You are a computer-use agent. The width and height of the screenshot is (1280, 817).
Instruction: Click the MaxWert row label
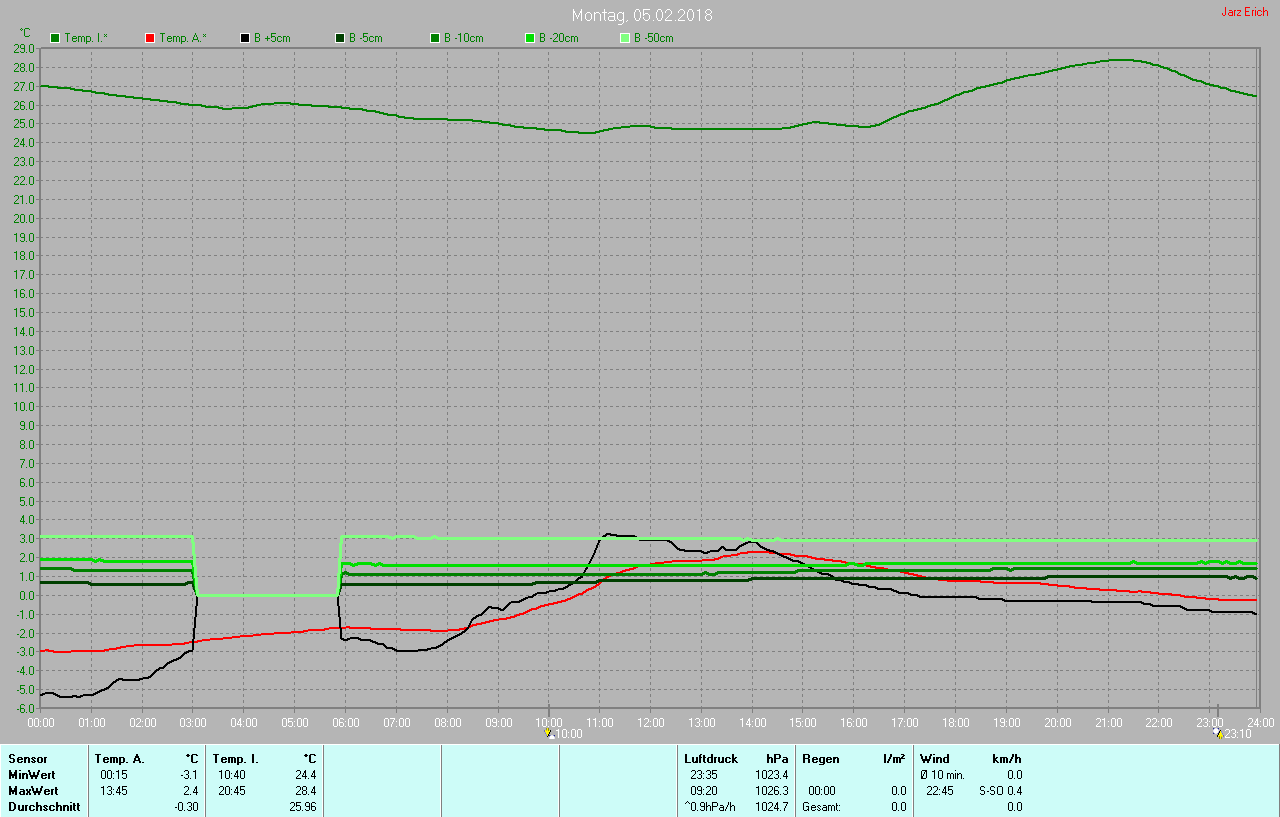32,791
